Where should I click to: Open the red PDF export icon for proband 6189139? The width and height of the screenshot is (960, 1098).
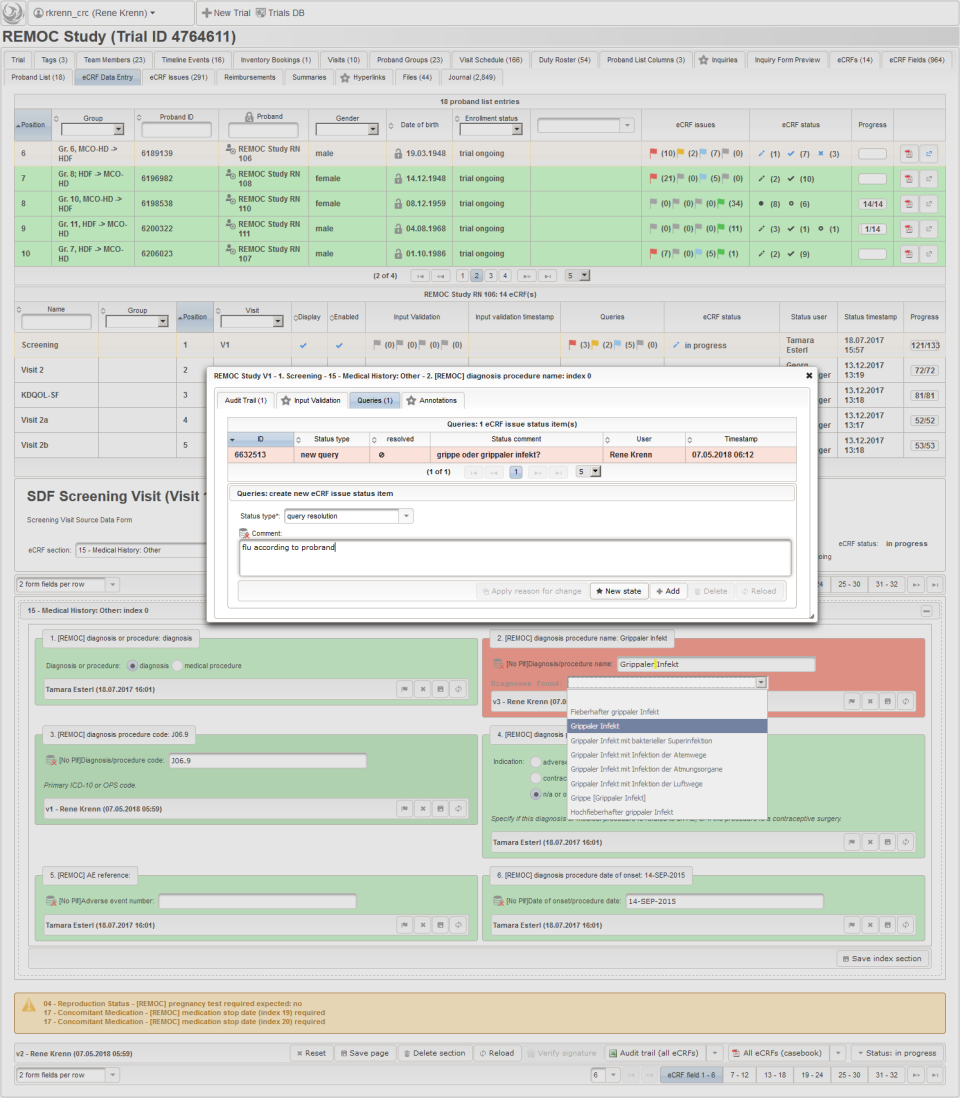click(910, 153)
